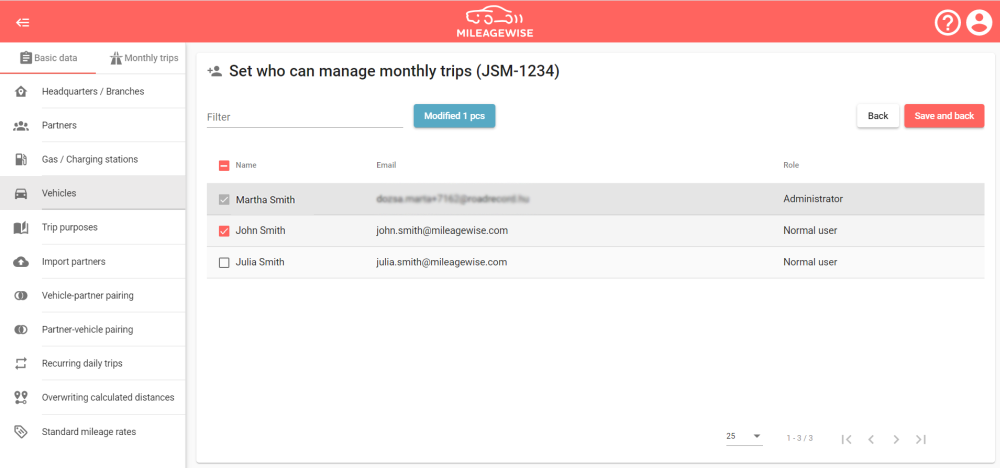Click the Vehicles car icon
The width and height of the screenshot is (1000, 468).
coord(21,194)
